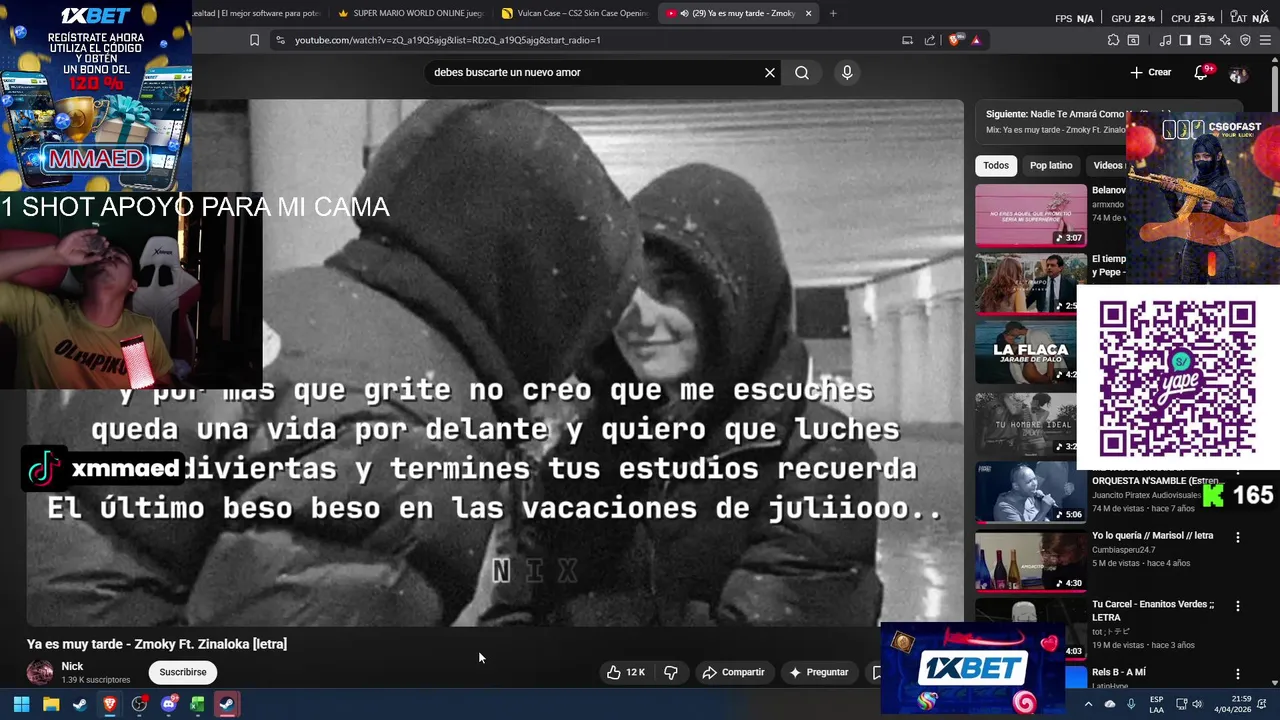This screenshot has height=720, width=1280.
Task: Close the 'Ya es muy tarde' tab
Action: [808, 13]
